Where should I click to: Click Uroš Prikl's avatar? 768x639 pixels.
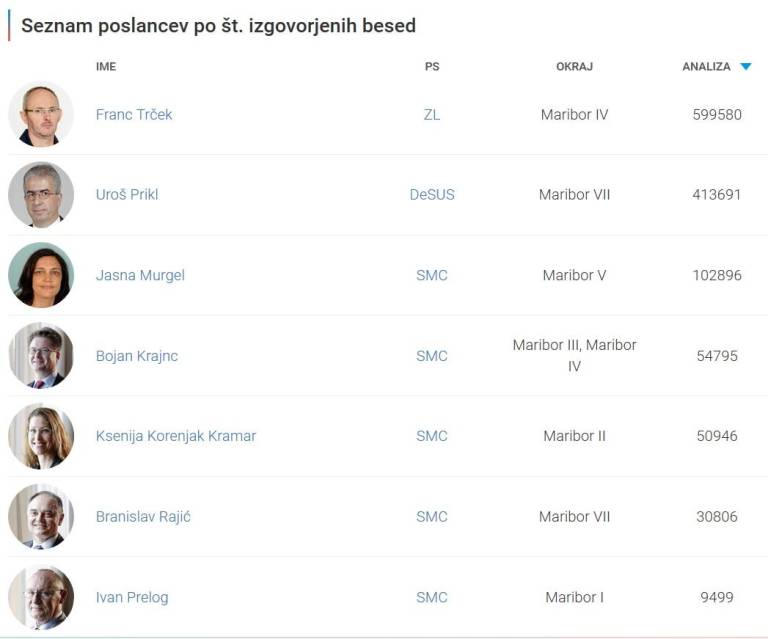point(41,194)
